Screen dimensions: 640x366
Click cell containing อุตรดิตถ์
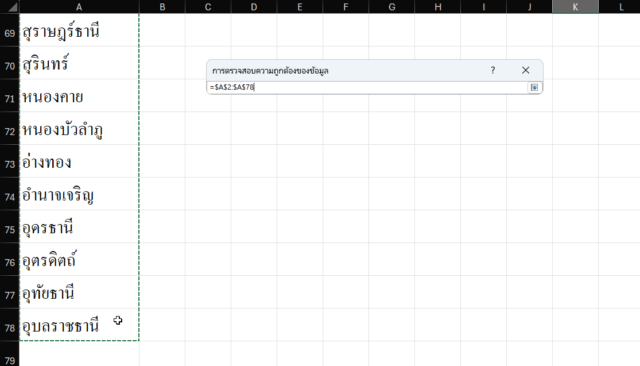pyautogui.click(x=79, y=259)
